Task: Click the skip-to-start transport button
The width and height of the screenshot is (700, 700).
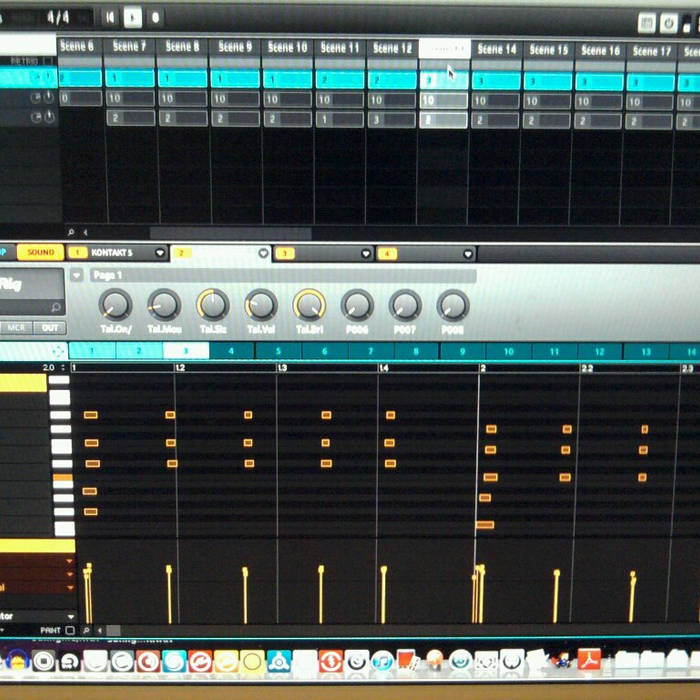Action: point(110,17)
